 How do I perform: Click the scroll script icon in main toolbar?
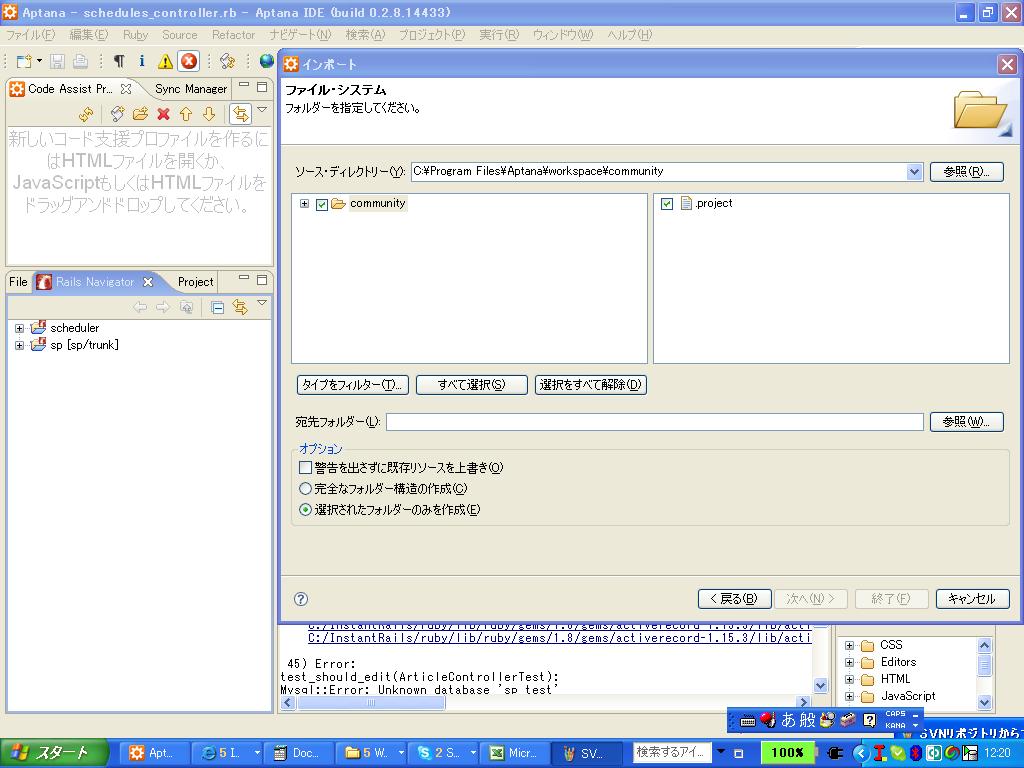tap(227, 61)
